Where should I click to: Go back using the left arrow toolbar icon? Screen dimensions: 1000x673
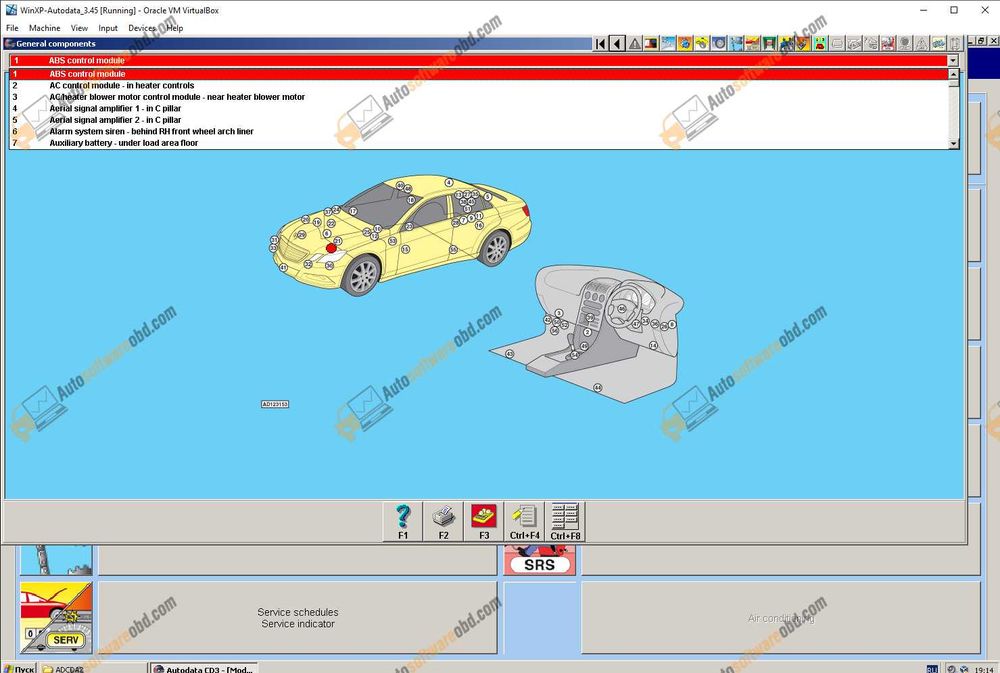(x=617, y=43)
